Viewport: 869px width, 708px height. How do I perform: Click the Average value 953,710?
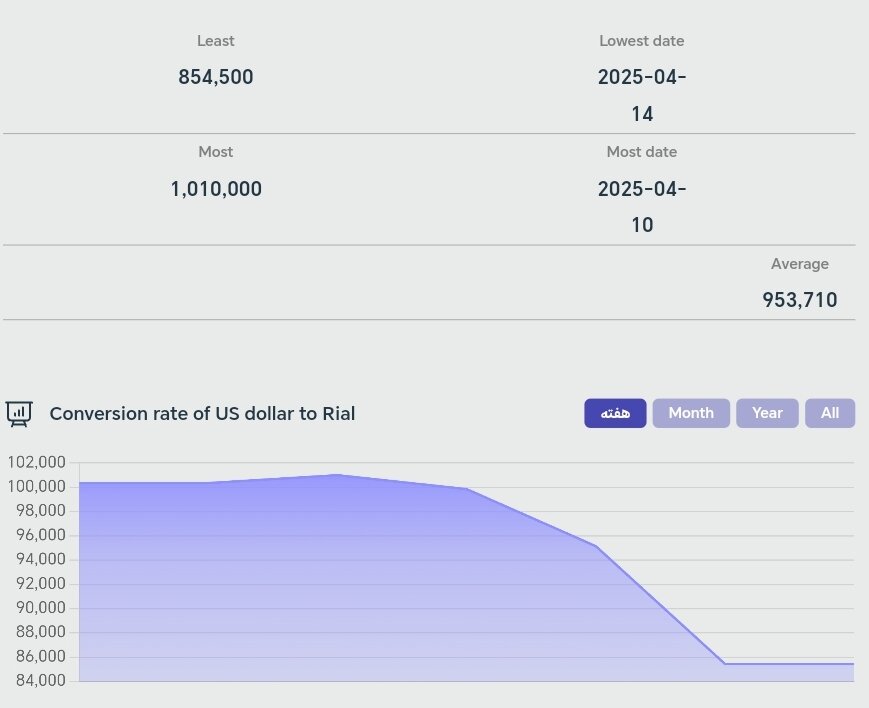(x=799, y=300)
